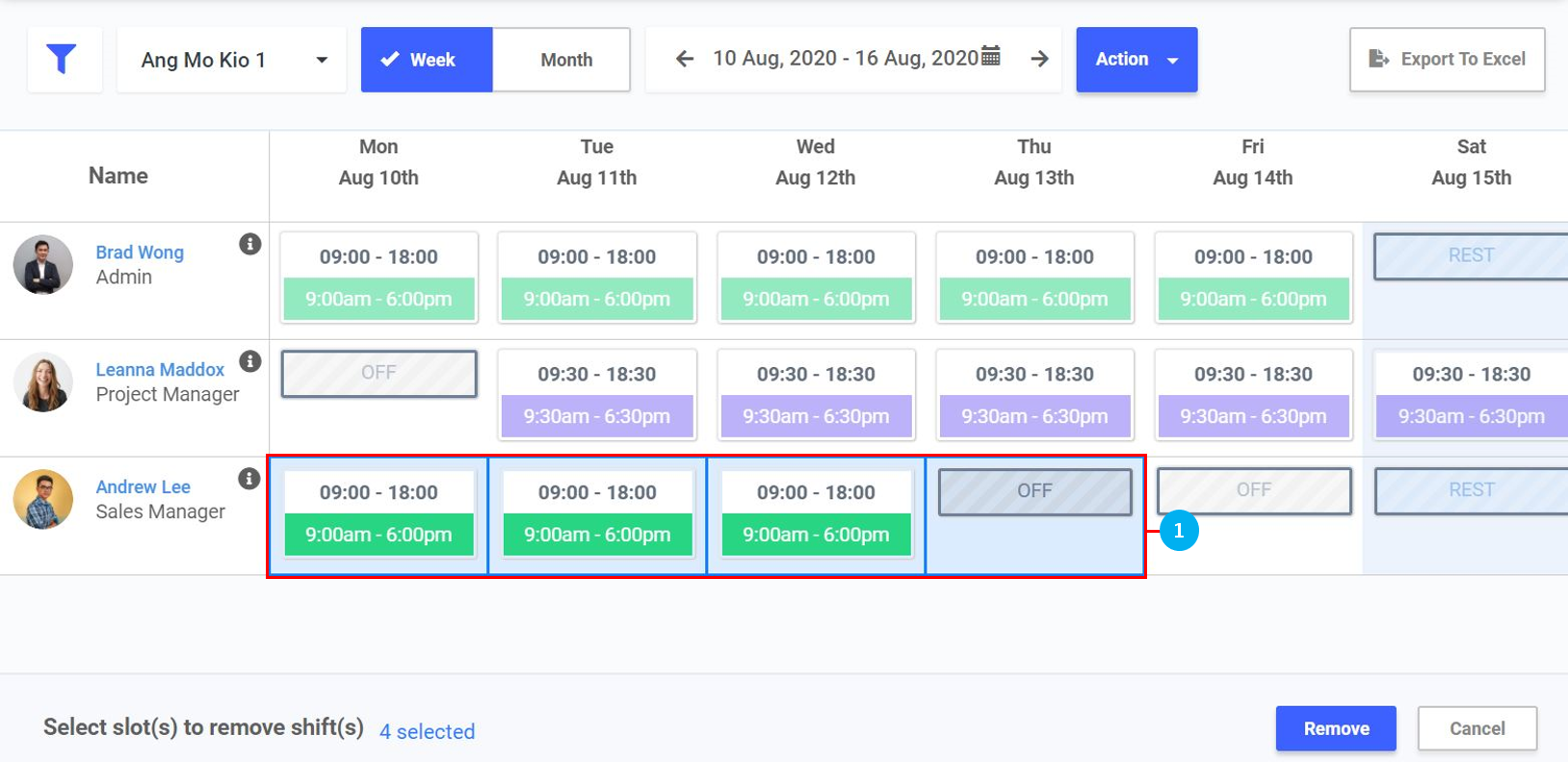Viewport: 1568px width, 762px height.
Task: Go to previous week arrow
Action: [x=685, y=59]
